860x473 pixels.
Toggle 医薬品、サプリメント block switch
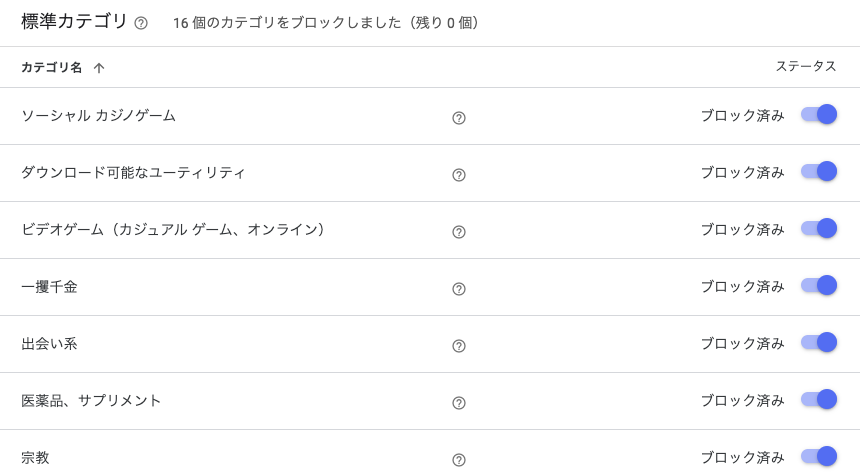[x=819, y=400]
